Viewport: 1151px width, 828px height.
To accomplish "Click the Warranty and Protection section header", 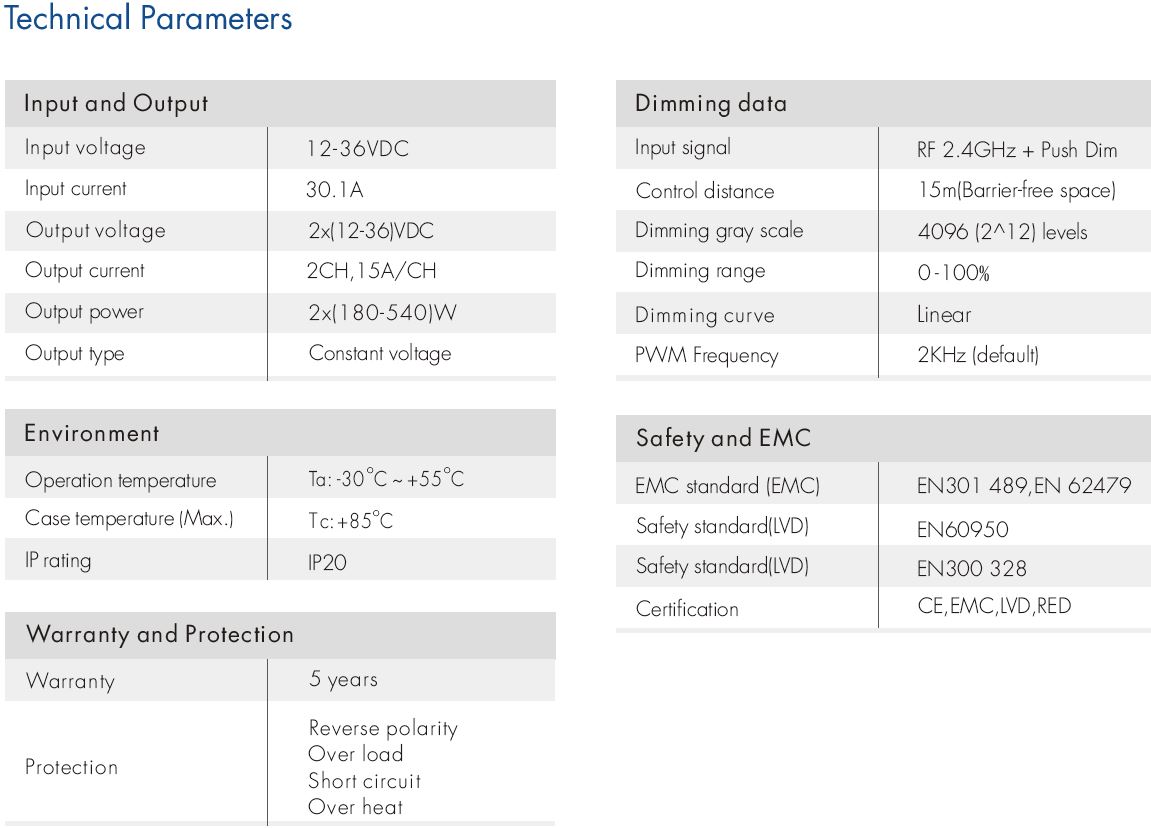I will tap(160, 635).
